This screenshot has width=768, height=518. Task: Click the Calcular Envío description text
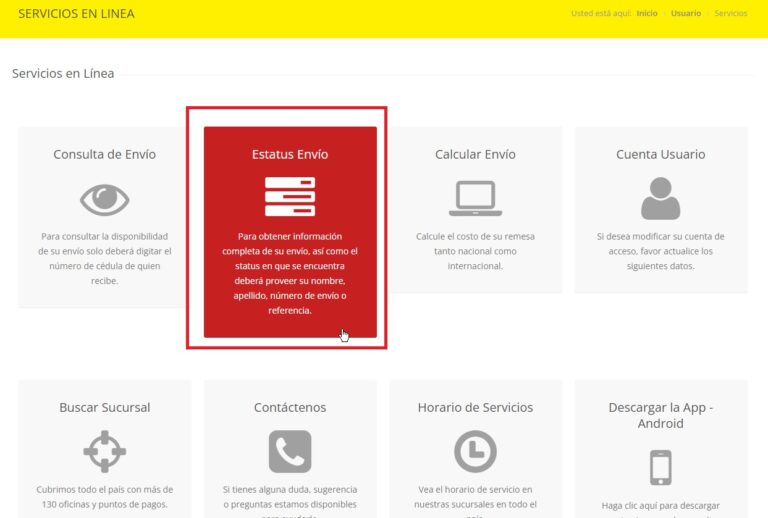[476, 251]
